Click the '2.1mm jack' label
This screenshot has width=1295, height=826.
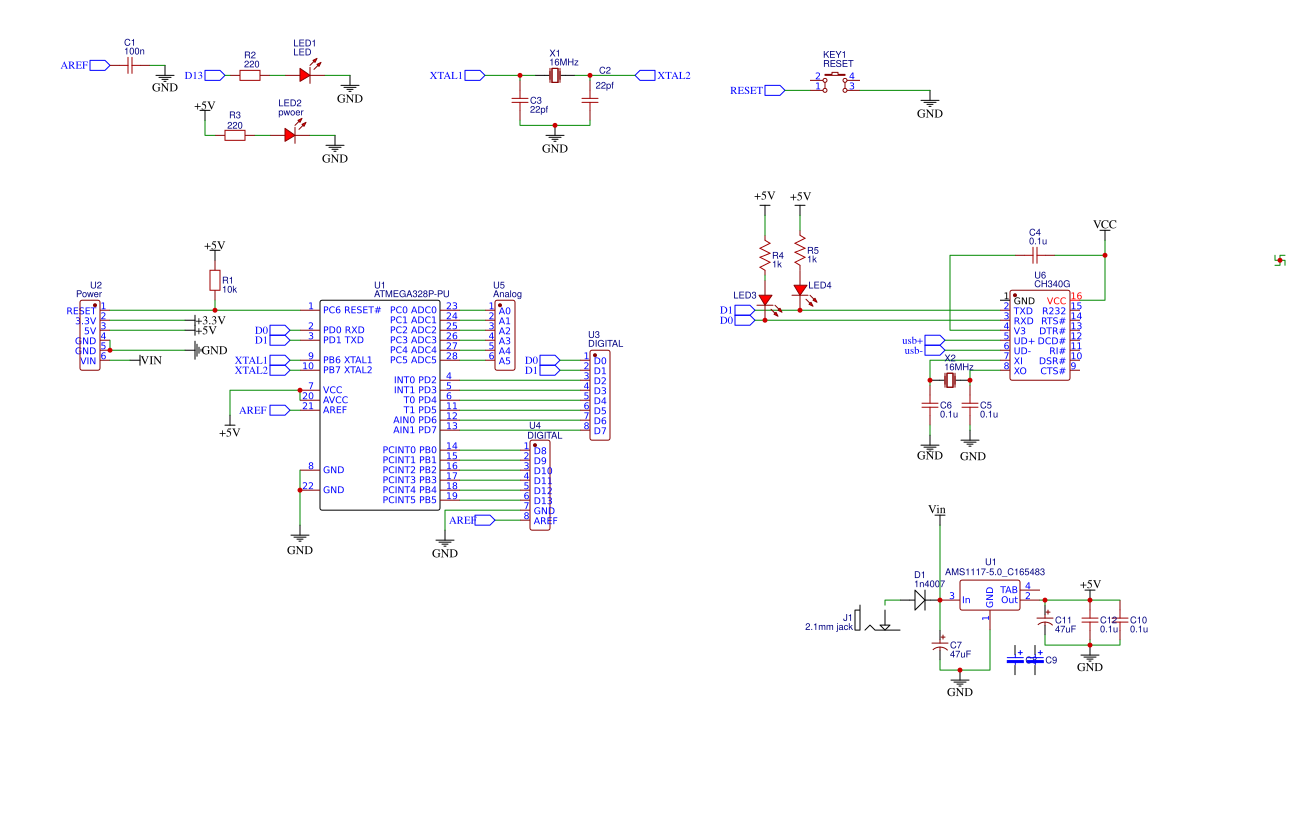click(828, 627)
